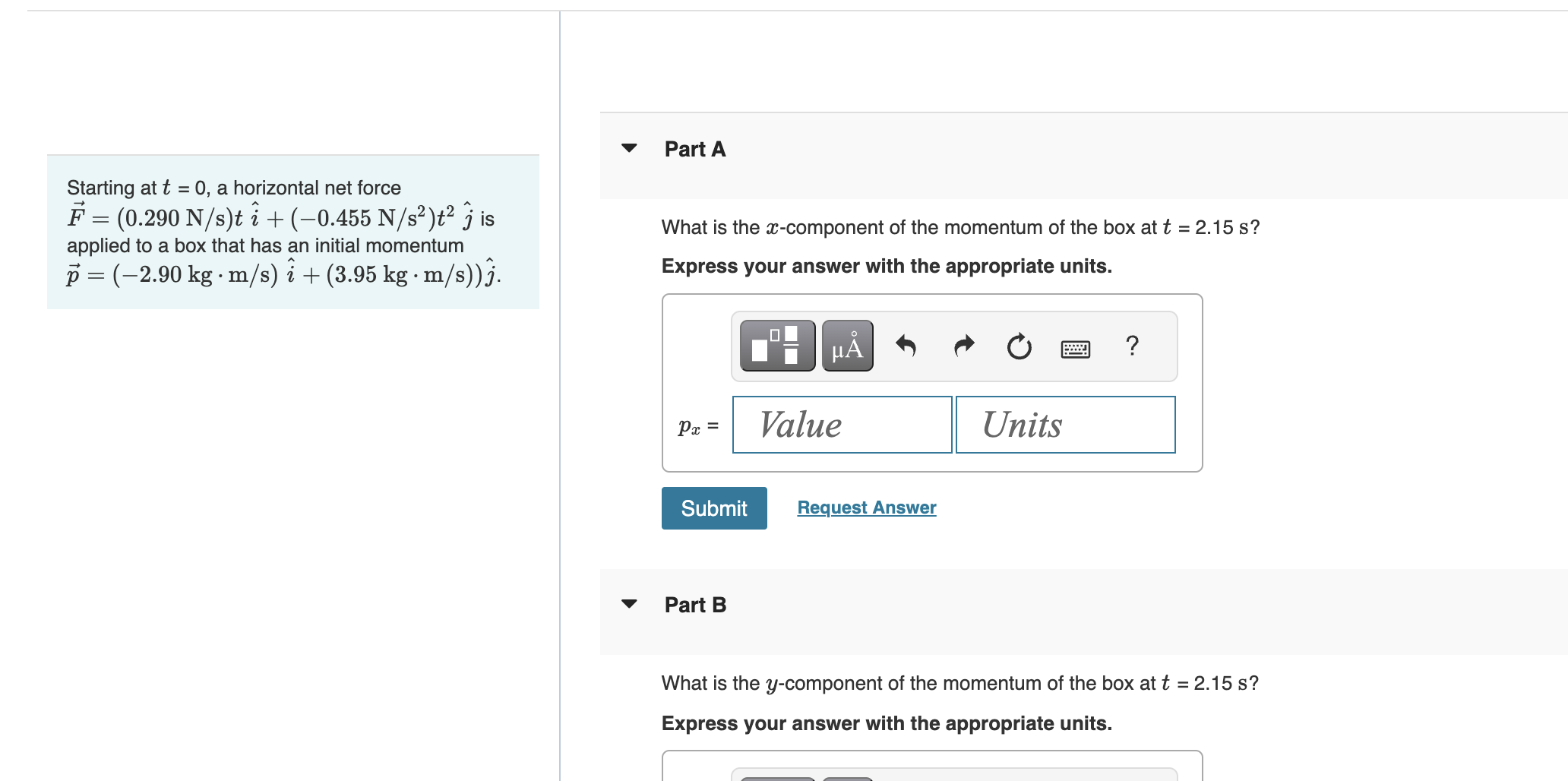Select the problem statement panel

coord(292,231)
